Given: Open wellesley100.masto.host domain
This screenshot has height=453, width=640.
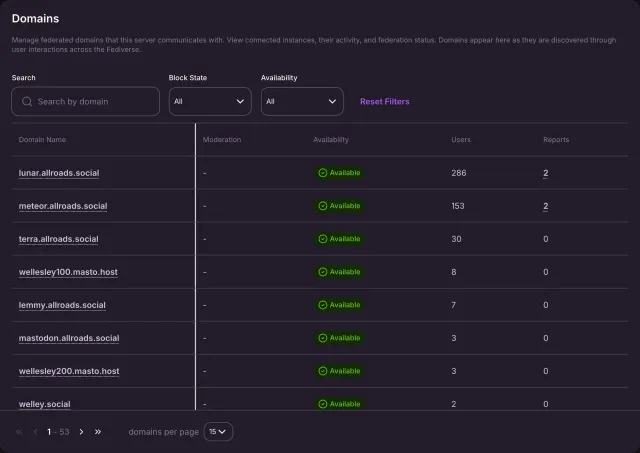Looking at the screenshot, I should pos(68,272).
